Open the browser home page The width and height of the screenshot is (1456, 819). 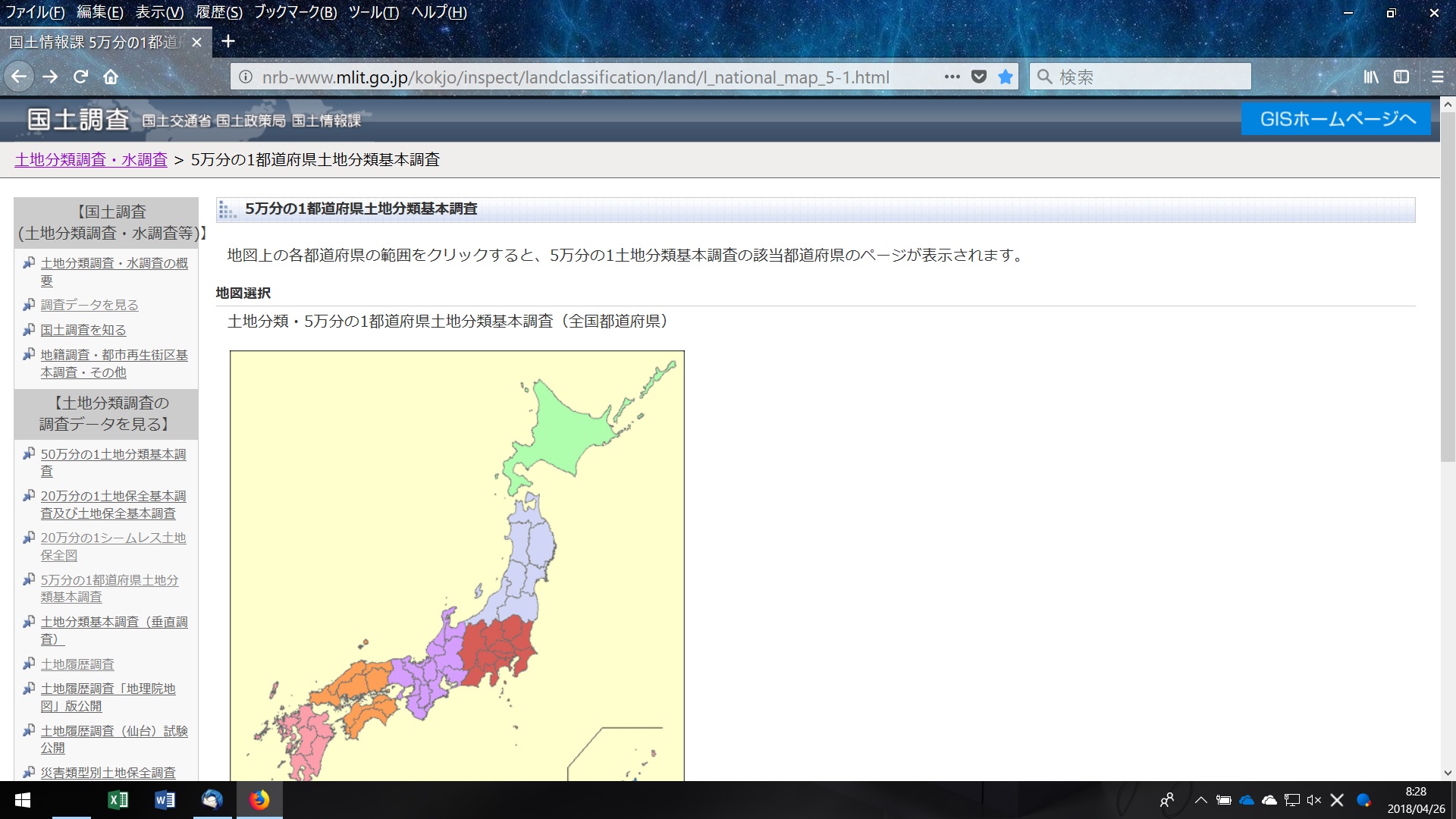coord(111,77)
